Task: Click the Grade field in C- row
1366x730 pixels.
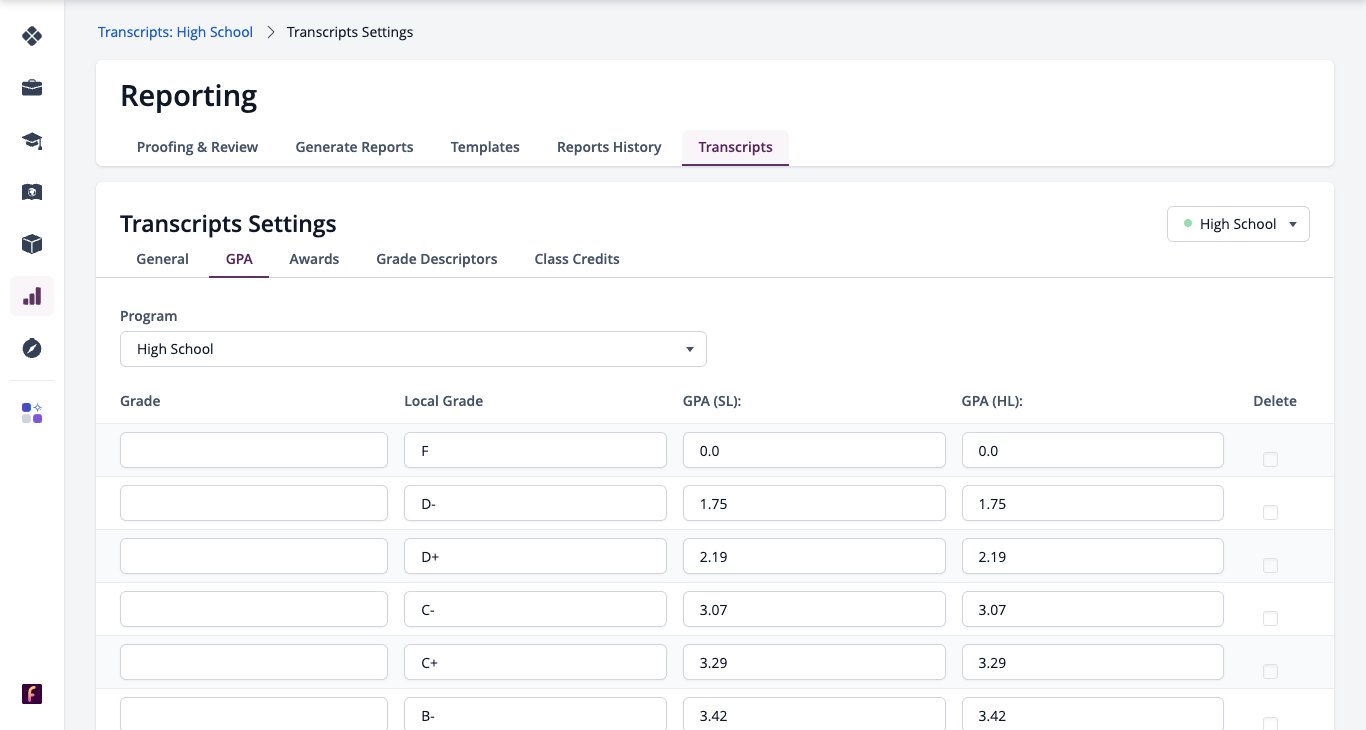Action: [254, 609]
